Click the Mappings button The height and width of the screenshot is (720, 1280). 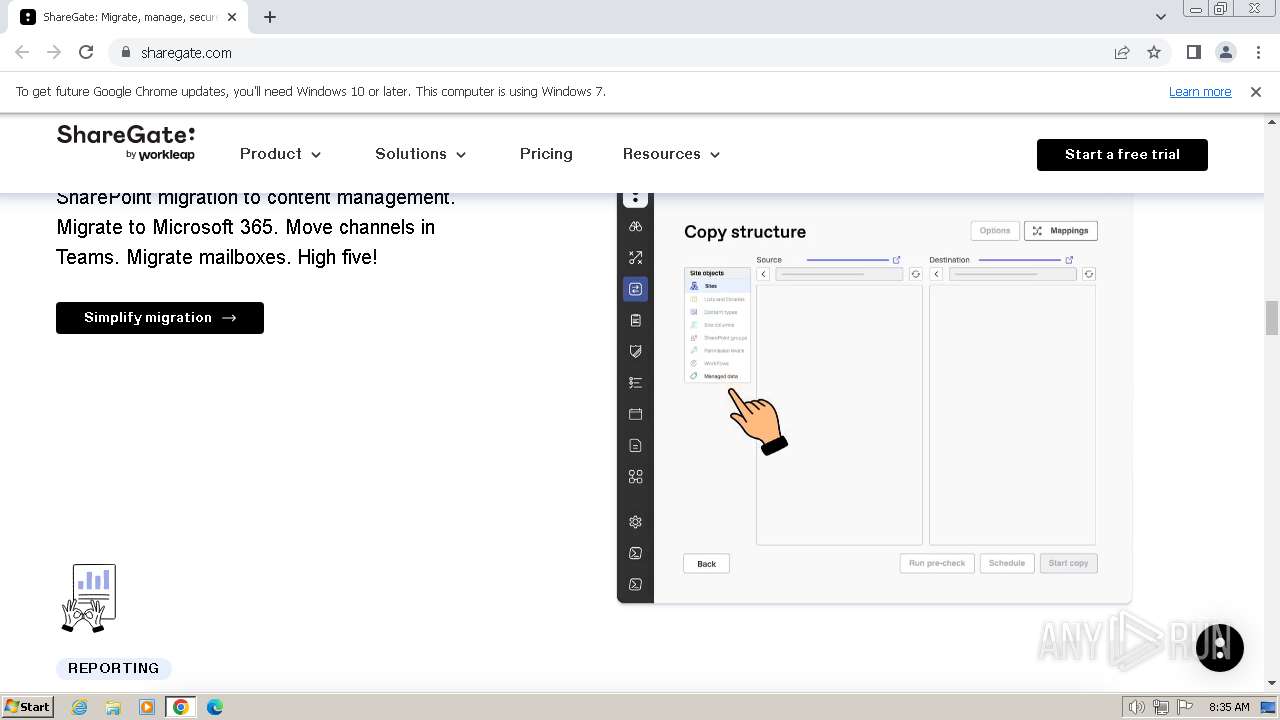point(1061,231)
